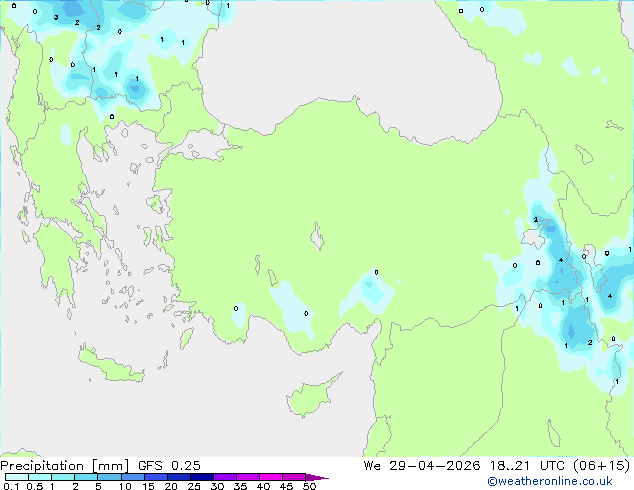Viewport: 634px width, 490px height.
Task: Select the 35–40 mm legend swatch
Action: point(248,477)
